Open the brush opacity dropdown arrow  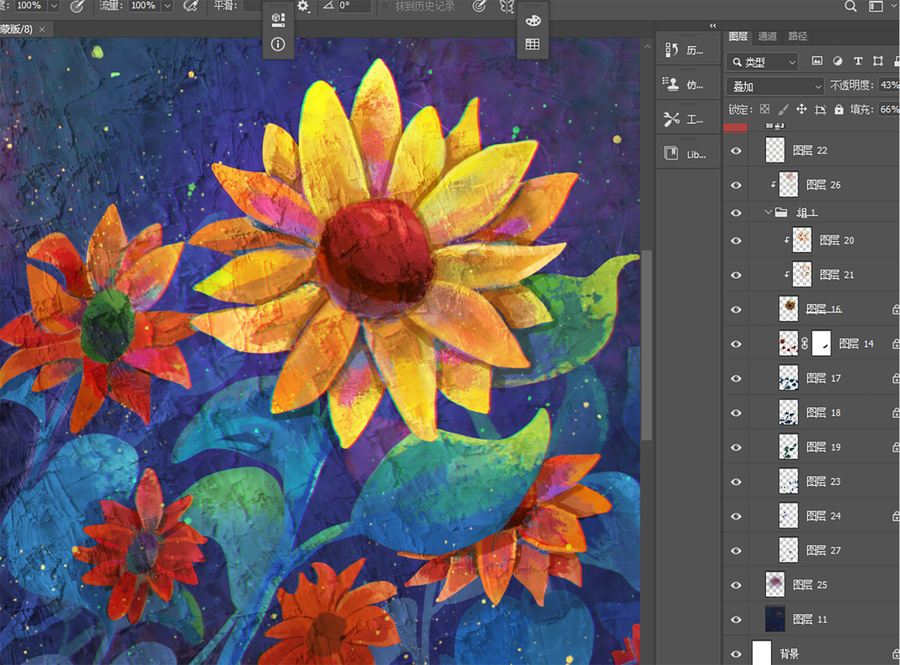pos(54,6)
